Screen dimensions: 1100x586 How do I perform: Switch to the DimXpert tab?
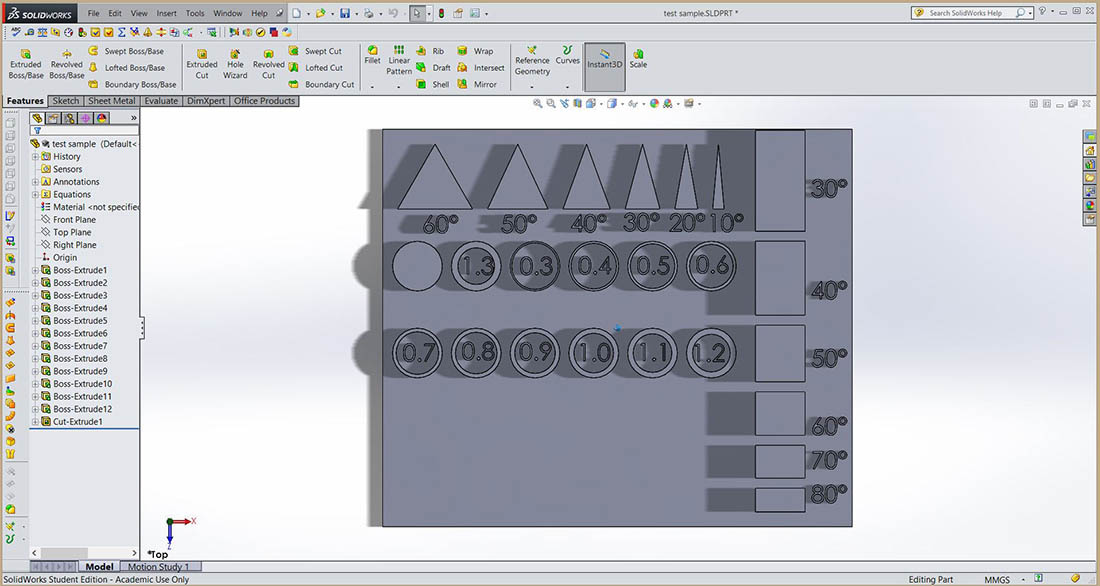pos(206,100)
